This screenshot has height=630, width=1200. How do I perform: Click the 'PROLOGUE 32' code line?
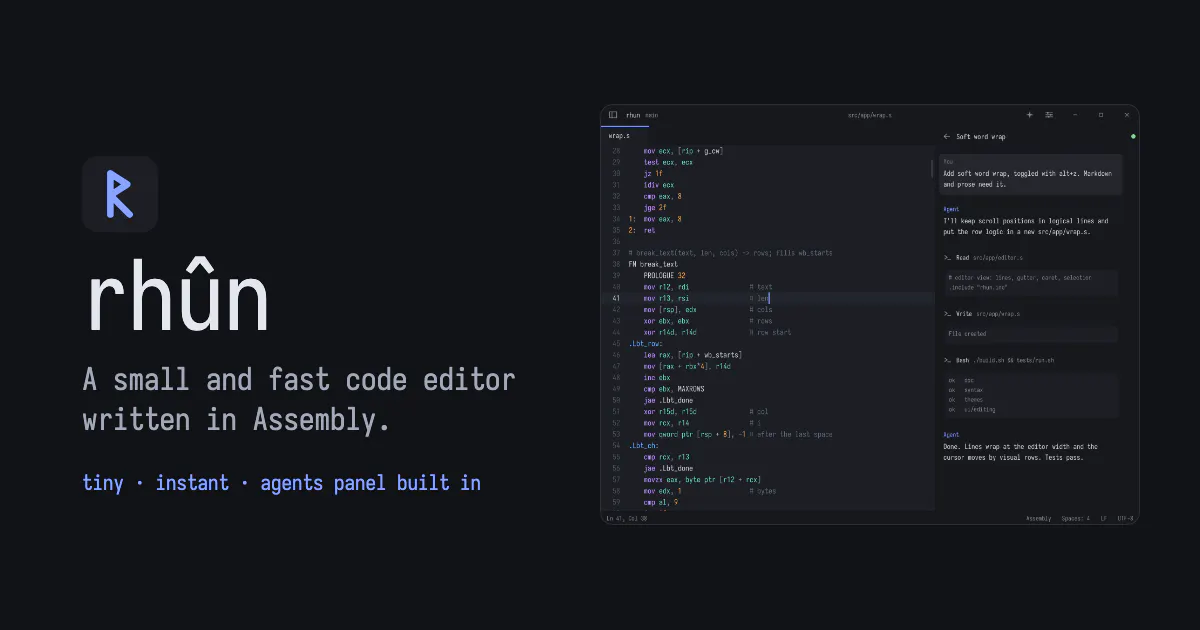pos(664,275)
